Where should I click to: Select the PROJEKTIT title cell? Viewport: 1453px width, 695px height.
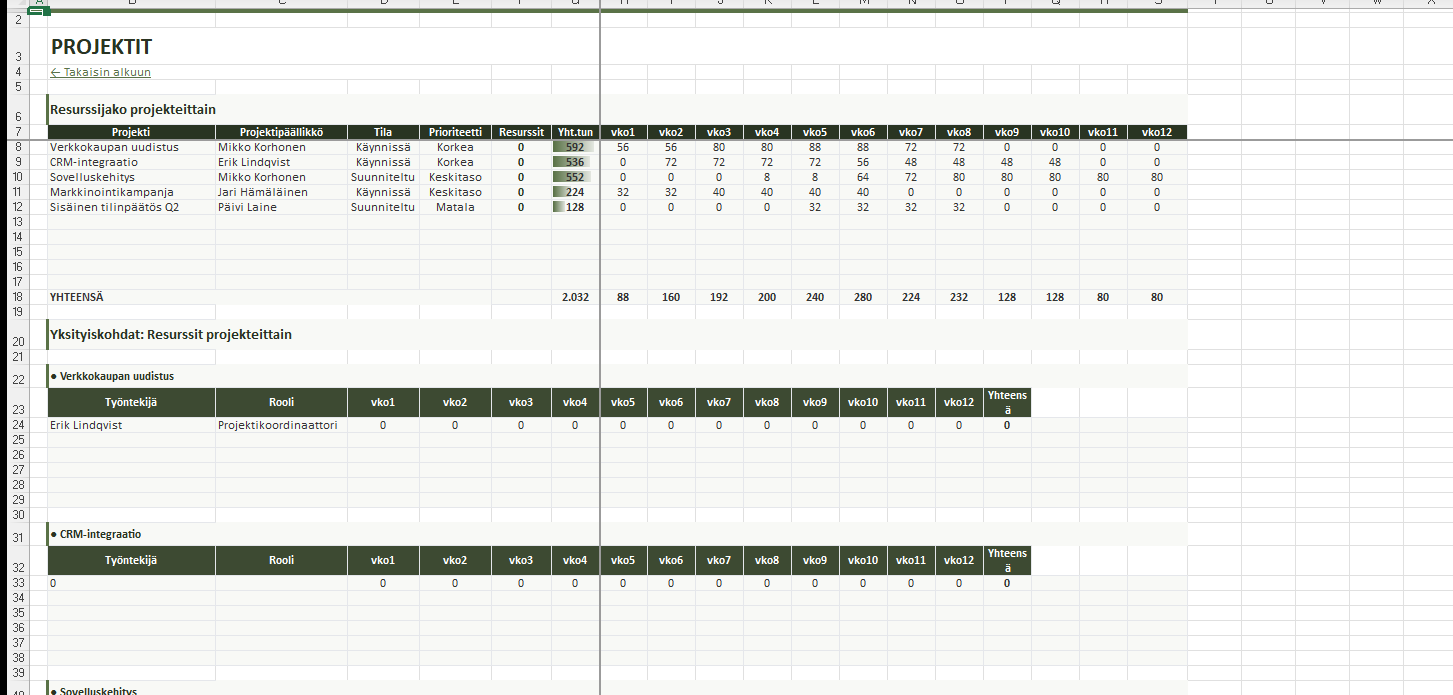point(101,47)
